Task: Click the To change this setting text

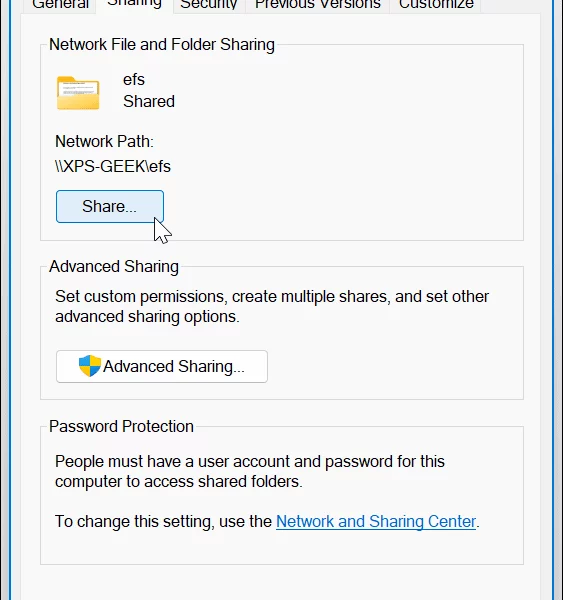Action: pyautogui.click(x=163, y=522)
